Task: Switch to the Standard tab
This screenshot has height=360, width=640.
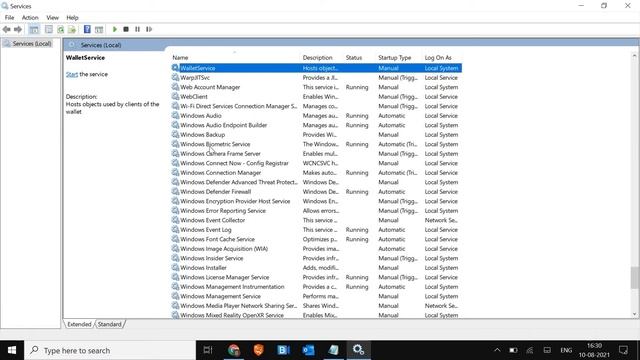Action: point(109,324)
